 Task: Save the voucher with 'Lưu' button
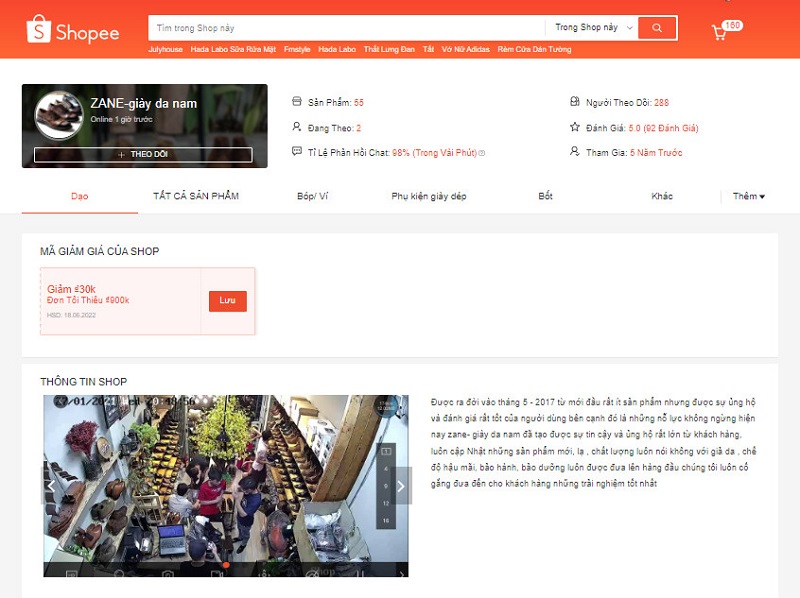(x=227, y=300)
